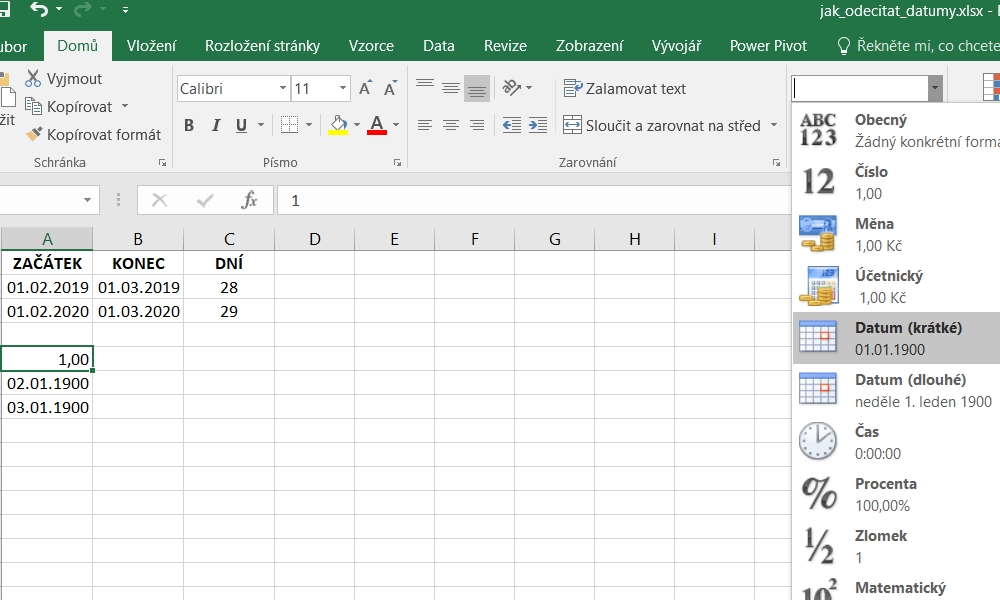Decrease indent
Image resolution: width=1000 pixels, height=600 pixels.
[x=511, y=125]
